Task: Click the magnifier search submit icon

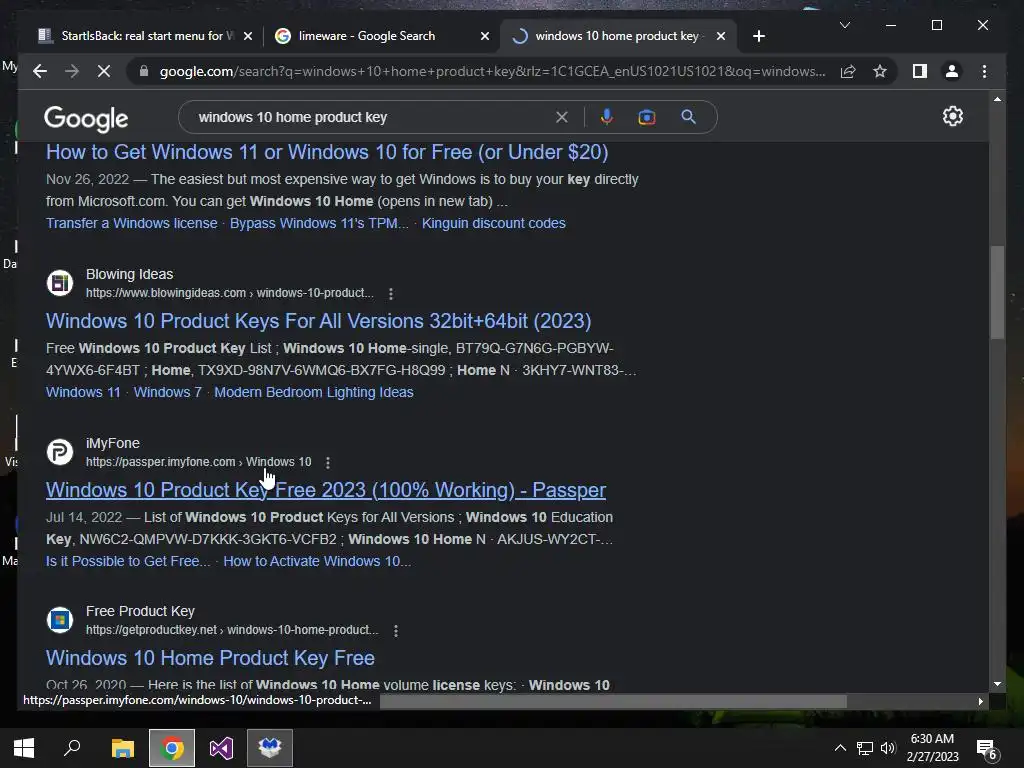Action: (x=688, y=117)
